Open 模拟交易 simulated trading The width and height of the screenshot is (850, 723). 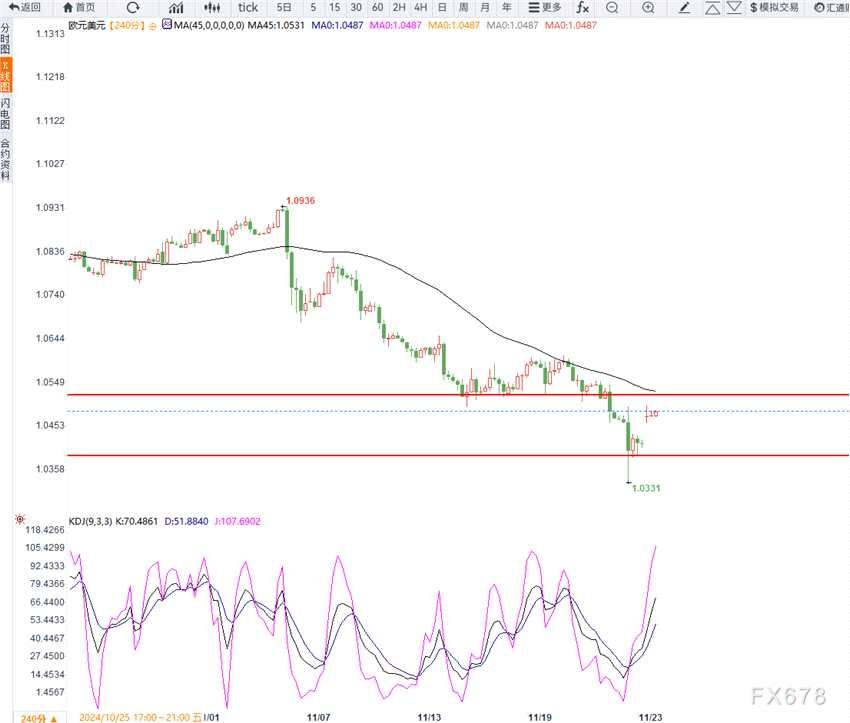pyautogui.click(x=774, y=7)
